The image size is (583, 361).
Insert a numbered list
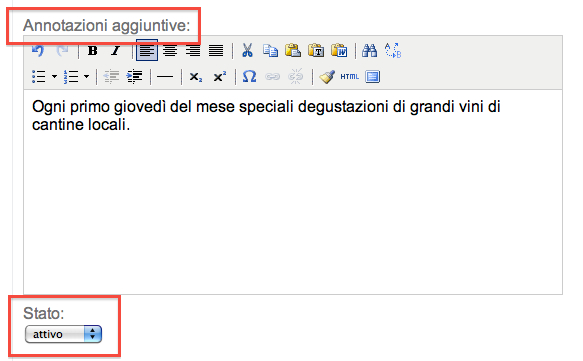tap(71, 77)
